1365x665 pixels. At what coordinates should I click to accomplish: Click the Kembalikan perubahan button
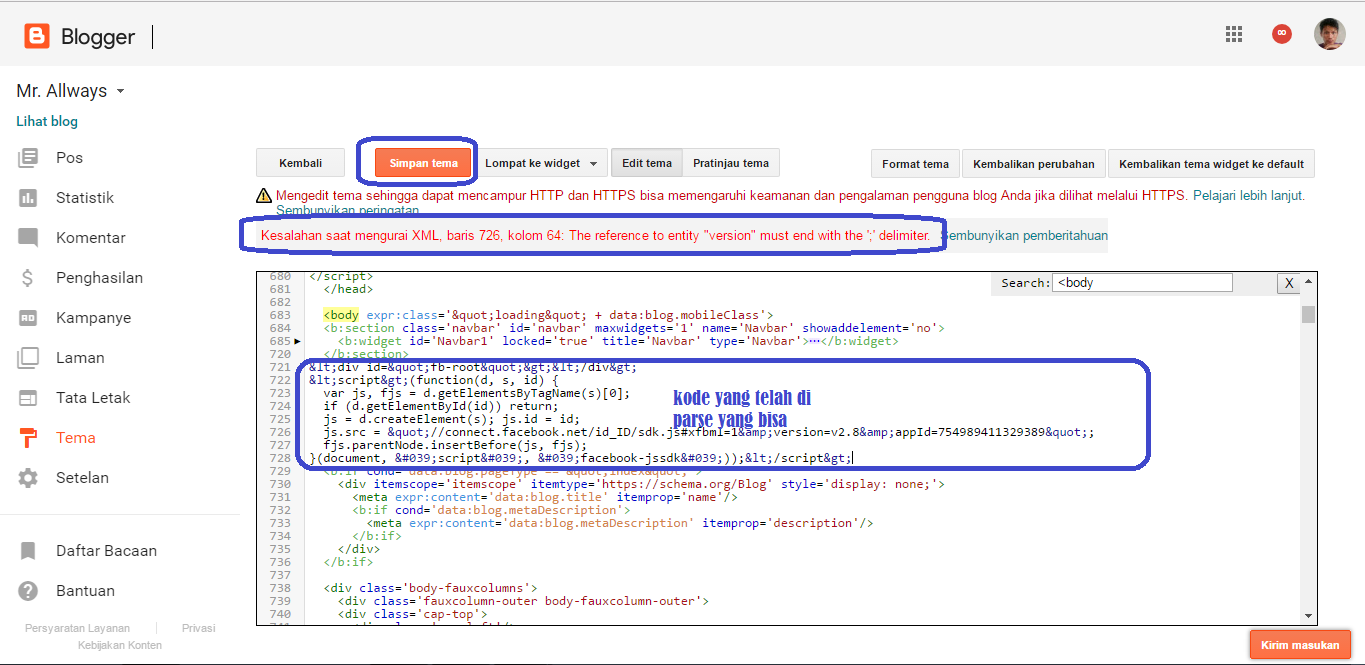[1034, 164]
